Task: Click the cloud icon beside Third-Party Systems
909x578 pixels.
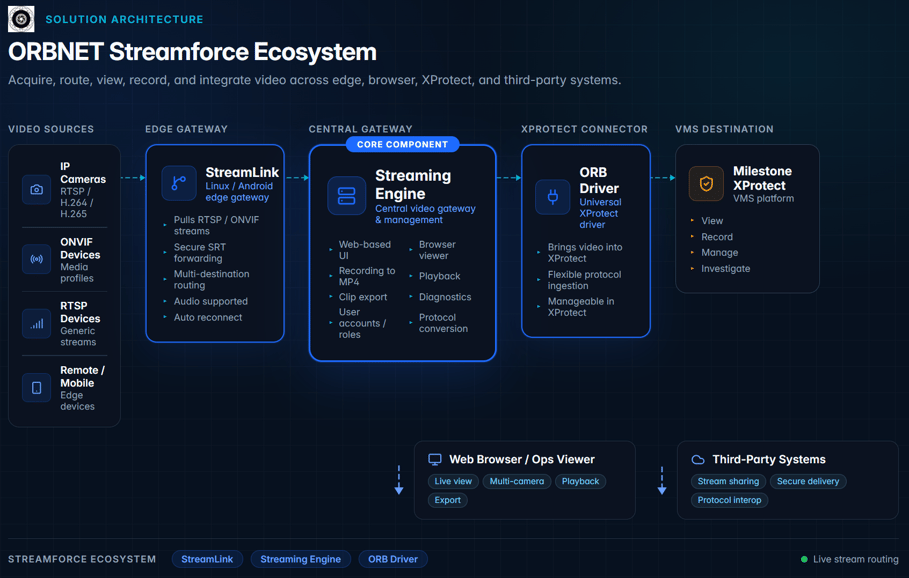Action: click(x=698, y=460)
